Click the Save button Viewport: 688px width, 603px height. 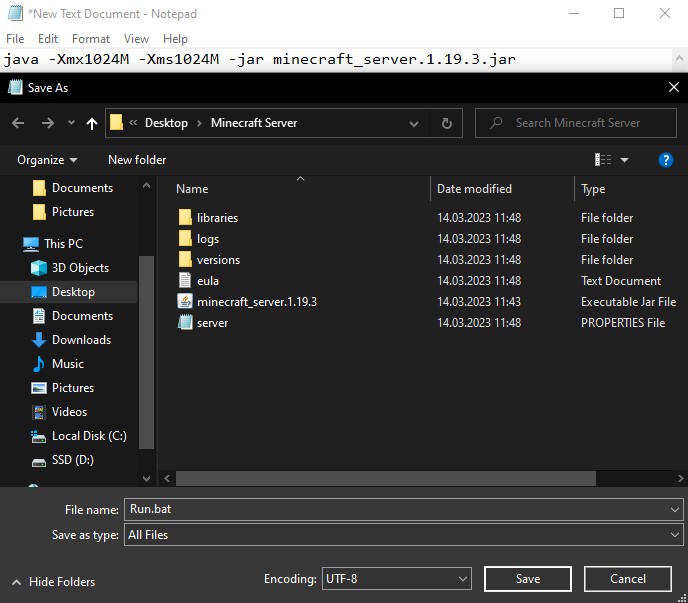click(528, 579)
